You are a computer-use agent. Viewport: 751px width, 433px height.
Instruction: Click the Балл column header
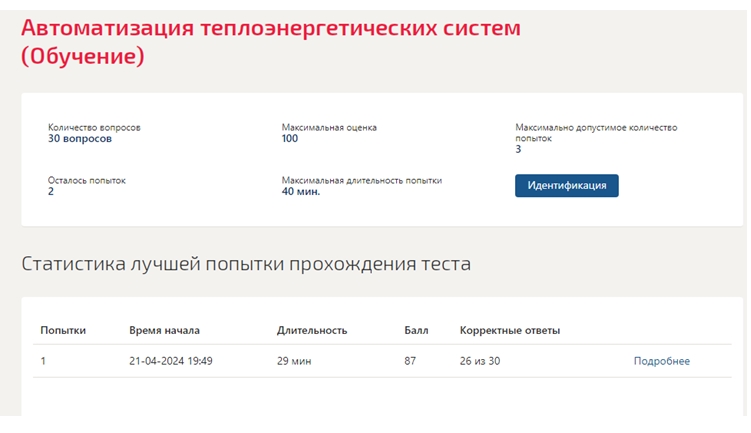tap(416, 330)
